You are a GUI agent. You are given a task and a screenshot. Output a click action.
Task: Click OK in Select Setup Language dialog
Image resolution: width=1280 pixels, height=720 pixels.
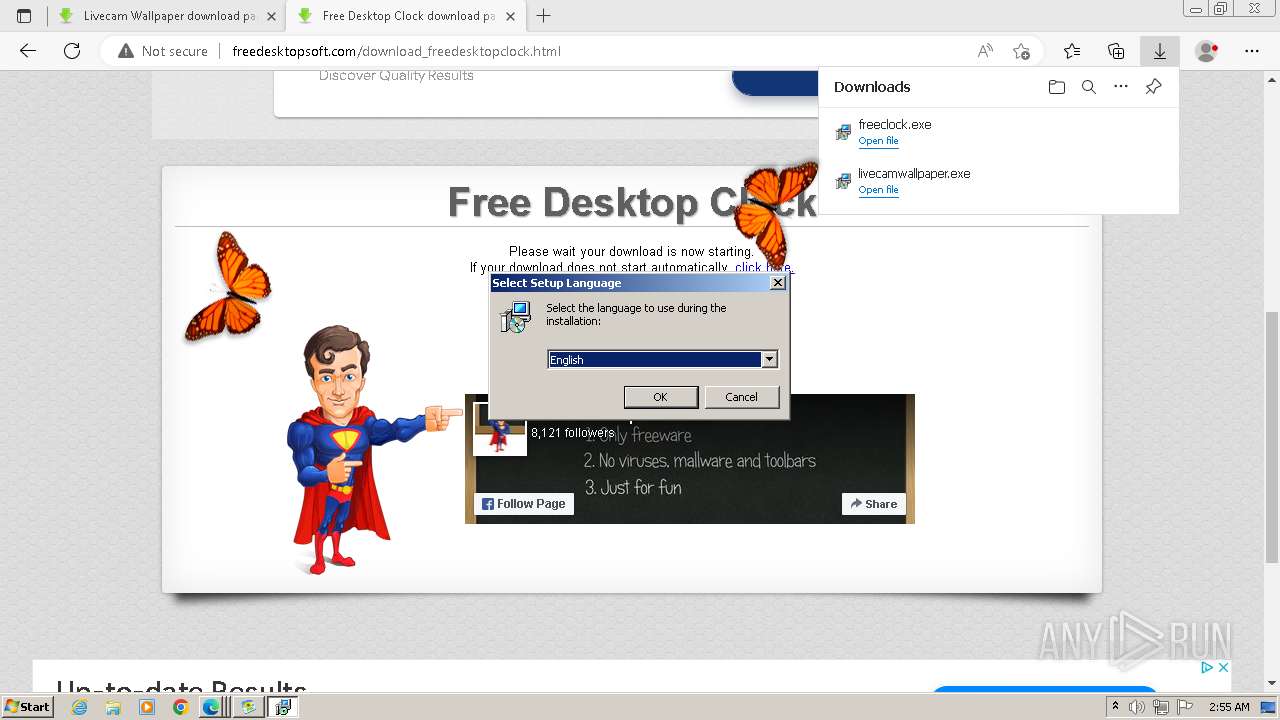click(x=660, y=397)
